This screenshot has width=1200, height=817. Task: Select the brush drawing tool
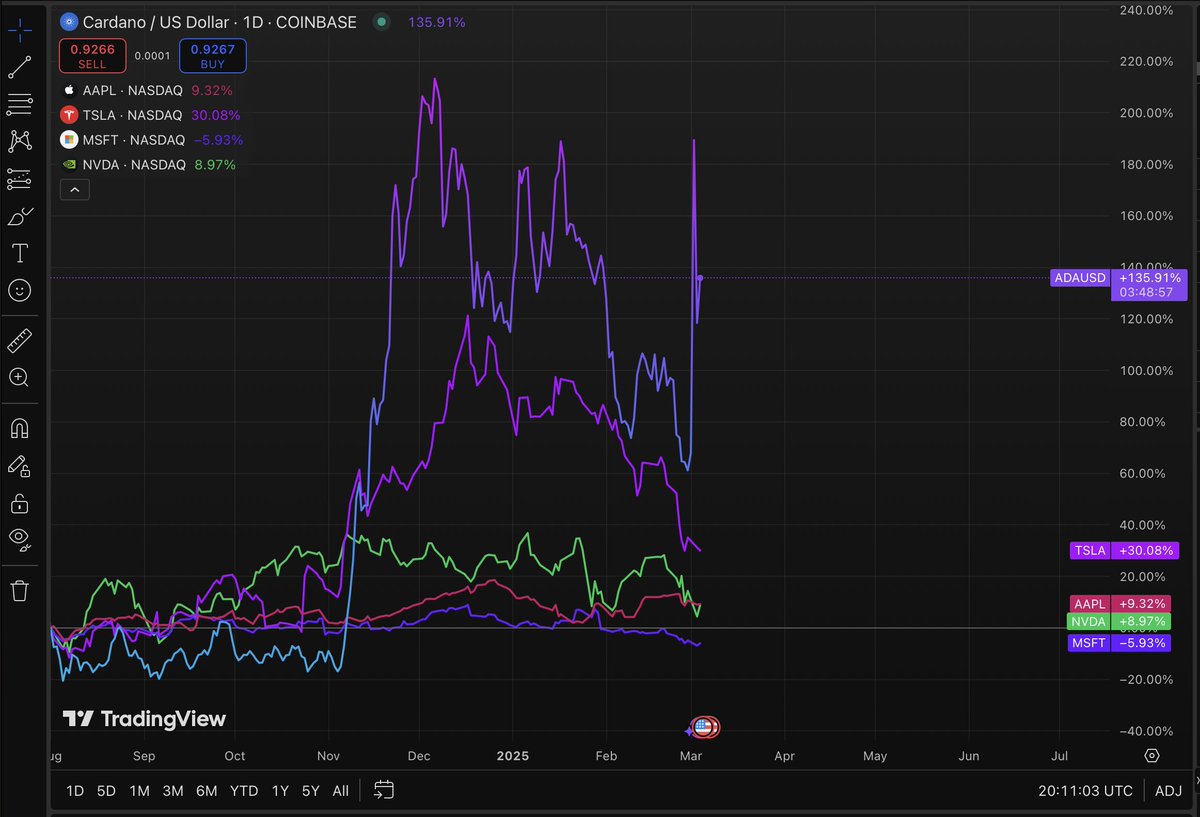[19, 216]
